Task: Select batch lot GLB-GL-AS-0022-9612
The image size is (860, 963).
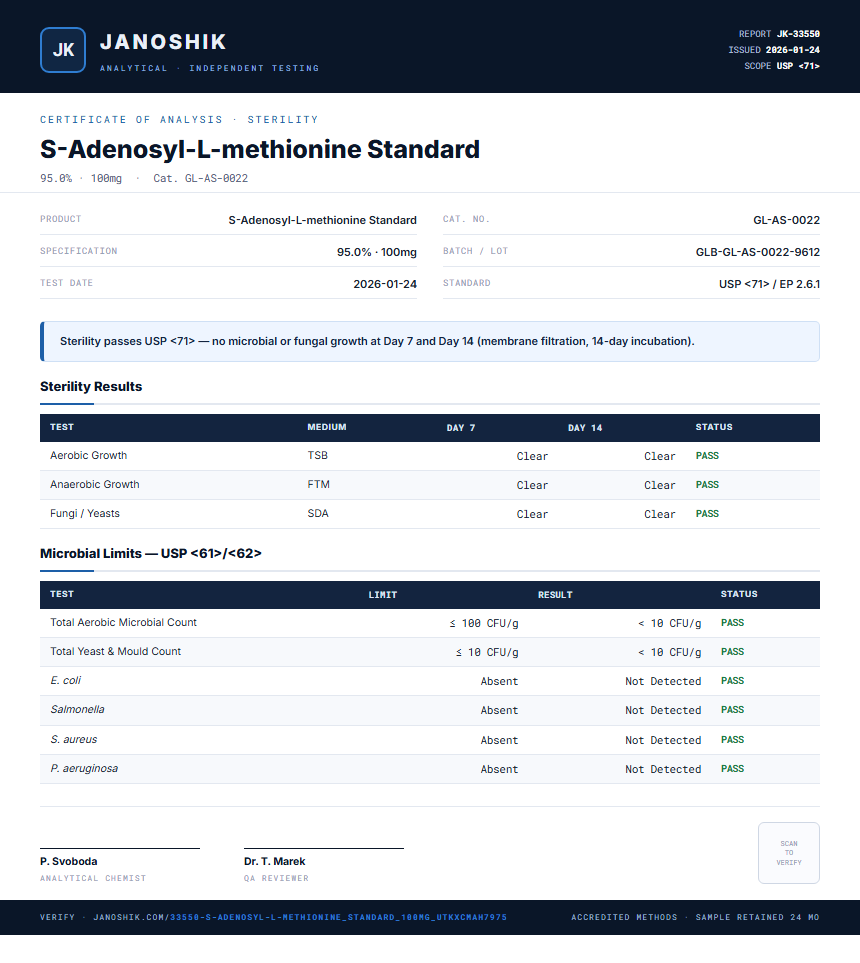Action: click(757, 252)
